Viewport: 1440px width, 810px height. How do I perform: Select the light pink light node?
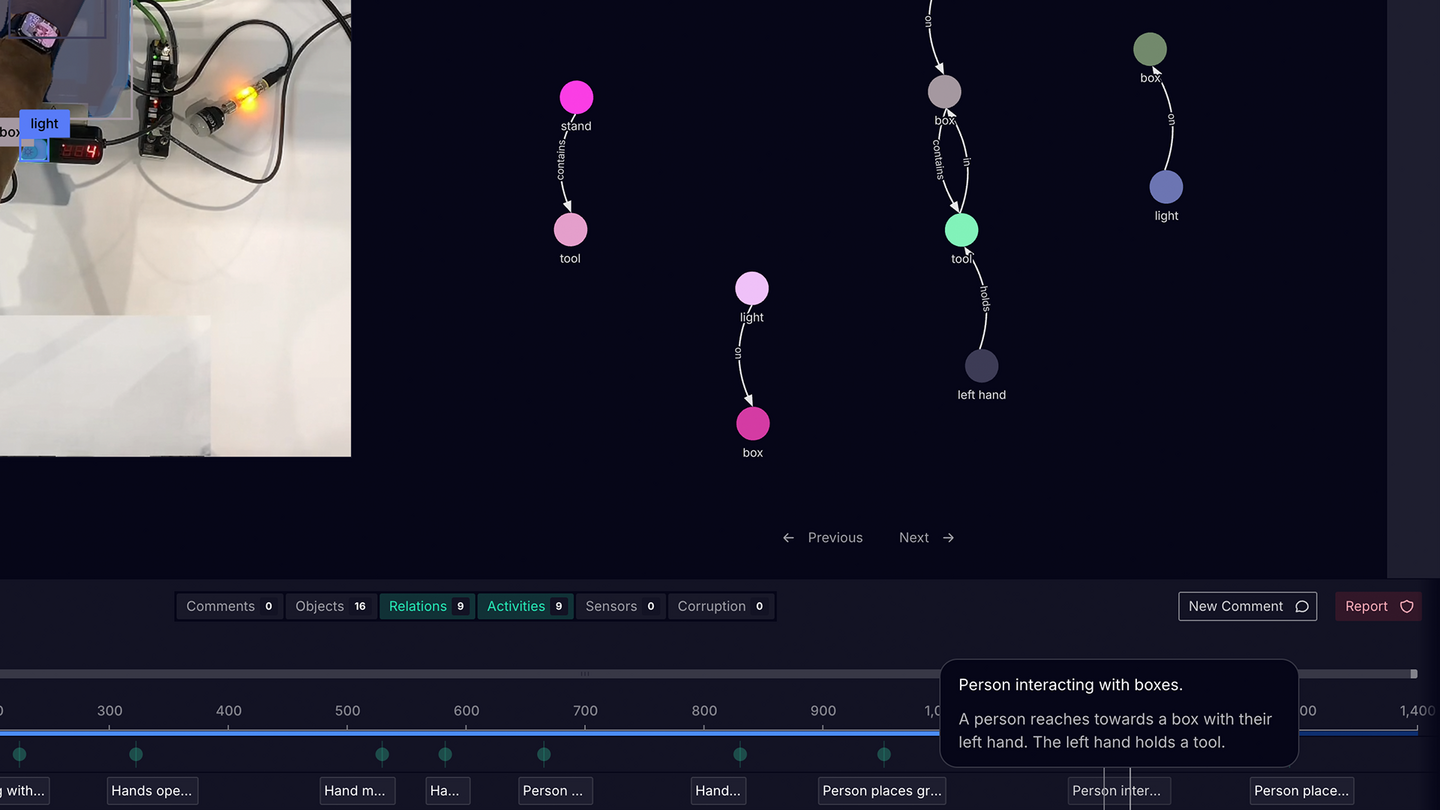pyautogui.click(x=752, y=289)
